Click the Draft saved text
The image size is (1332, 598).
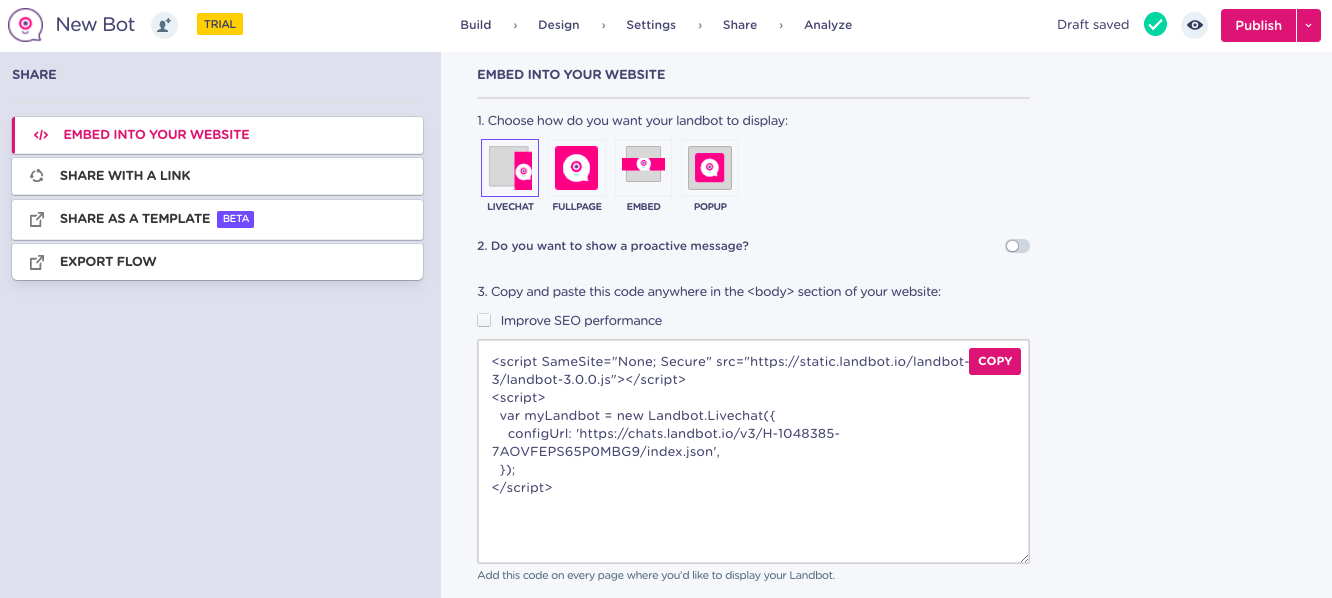click(1093, 25)
